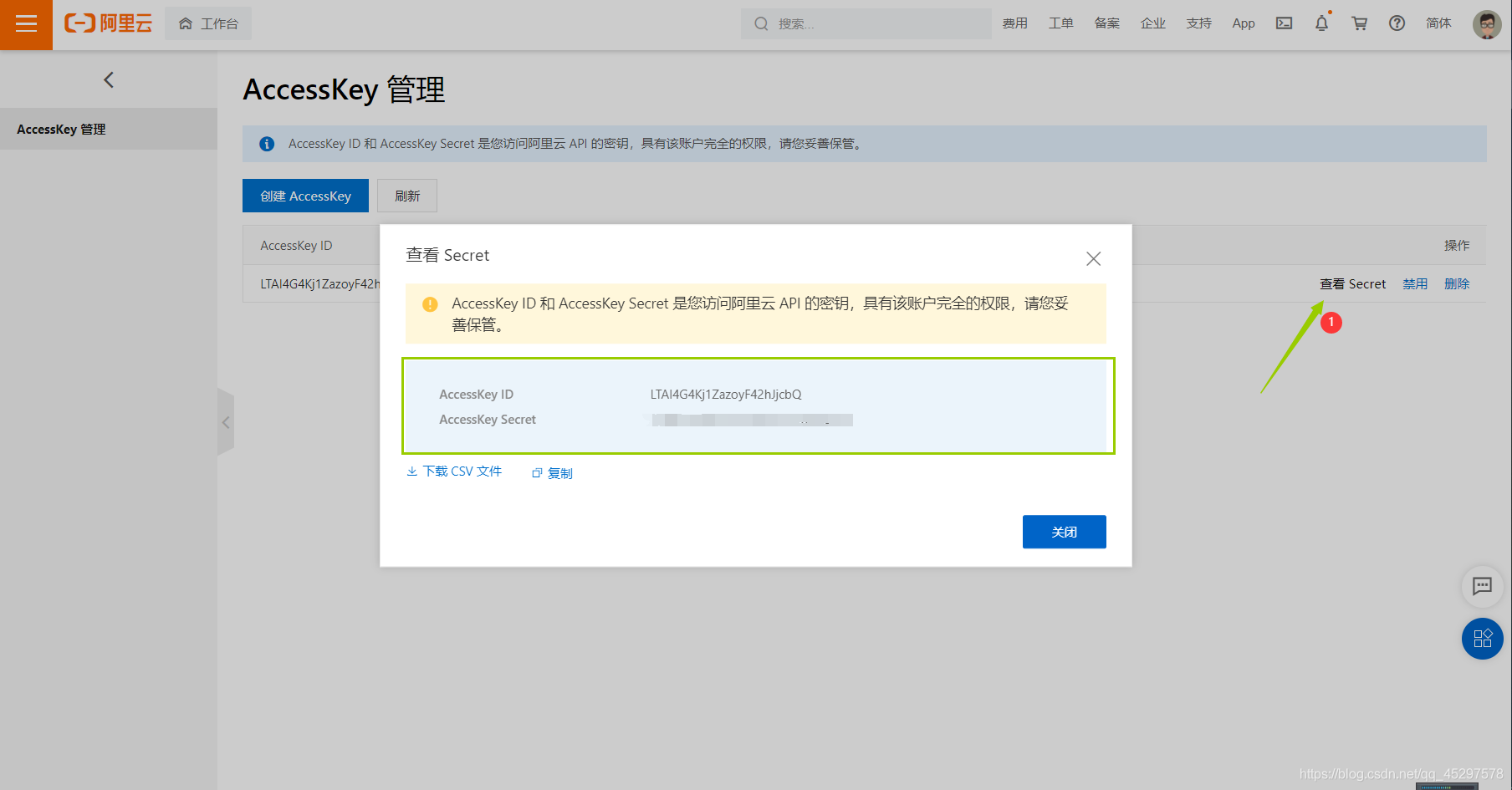Screen dimensions: 1512x790
Task: Click the 操作 column header
Action: (1457, 246)
